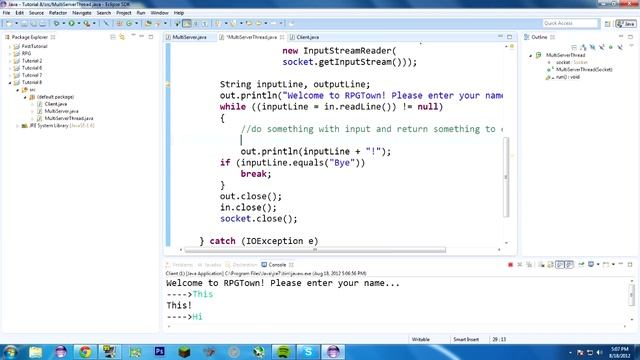Collapse MultiServerThread in Outline
The height and width of the screenshot is (360, 640).
coord(531,56)
